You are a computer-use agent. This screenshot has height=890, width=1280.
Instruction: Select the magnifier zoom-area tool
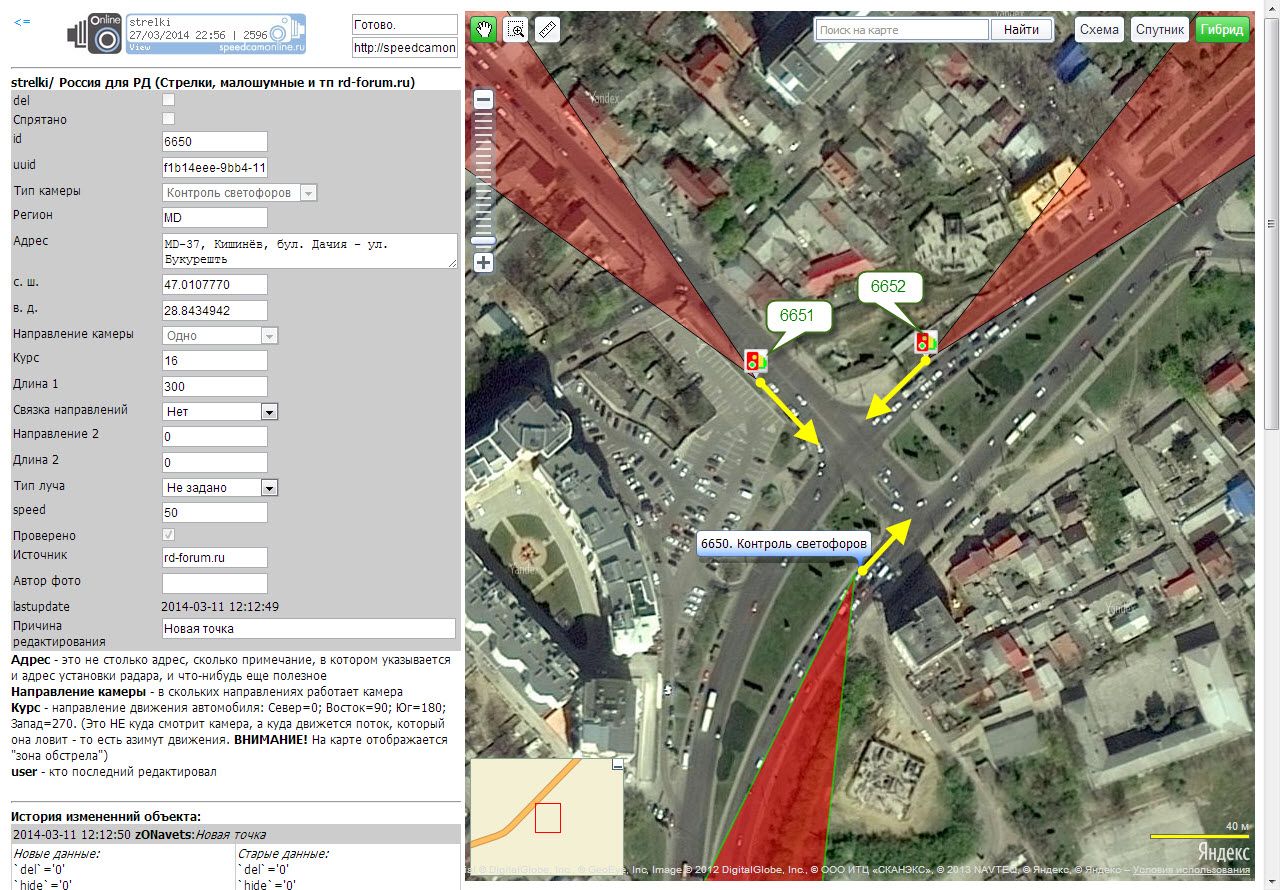point(515,30)
